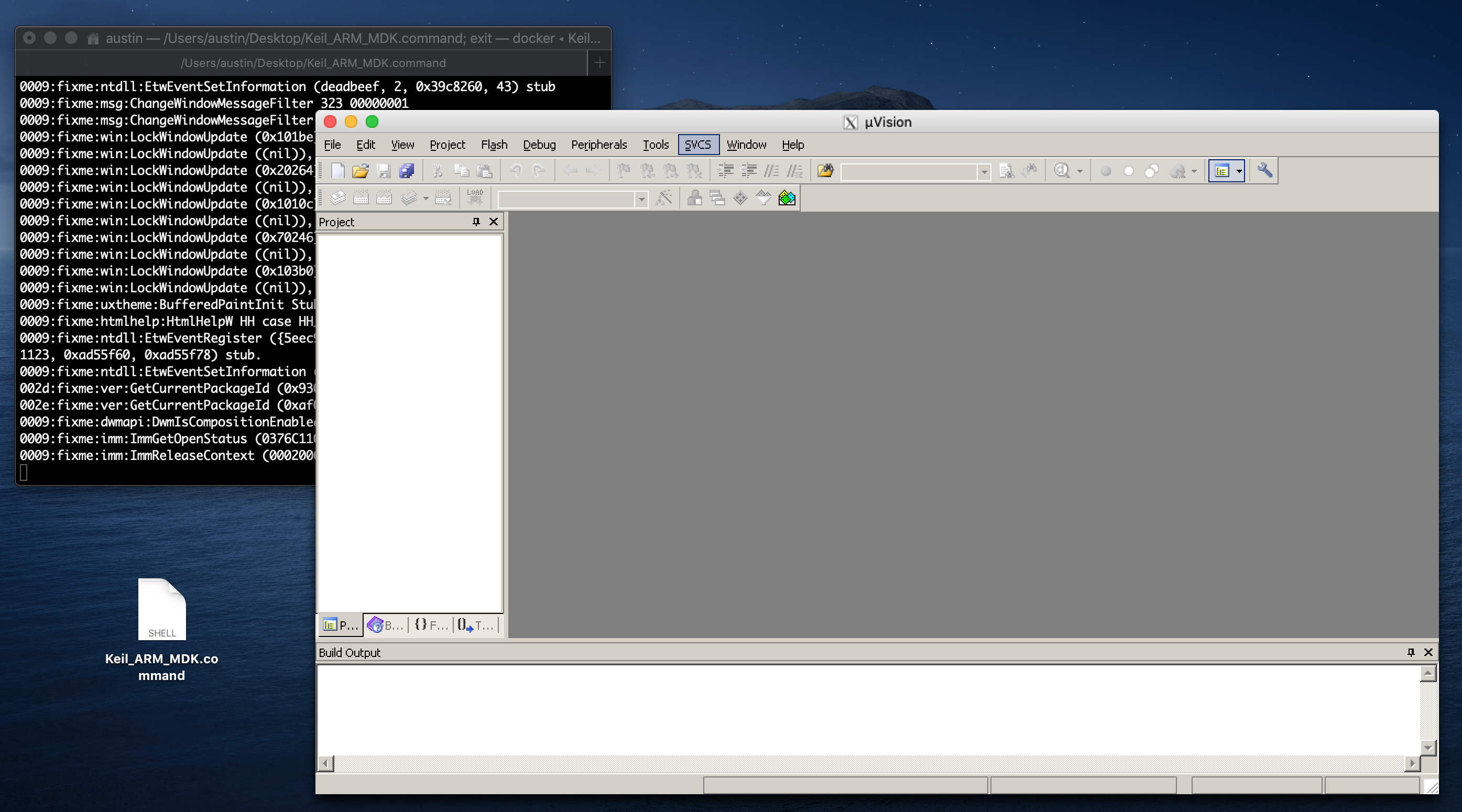Viewport: 1462px width, 812px height.
Task: Click the Save All icon
Action: pos(406,171)
